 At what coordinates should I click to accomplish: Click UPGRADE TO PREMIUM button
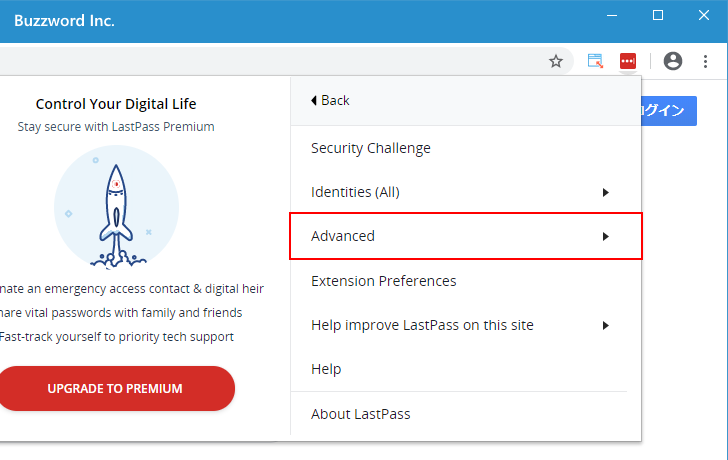coord(115,389)
